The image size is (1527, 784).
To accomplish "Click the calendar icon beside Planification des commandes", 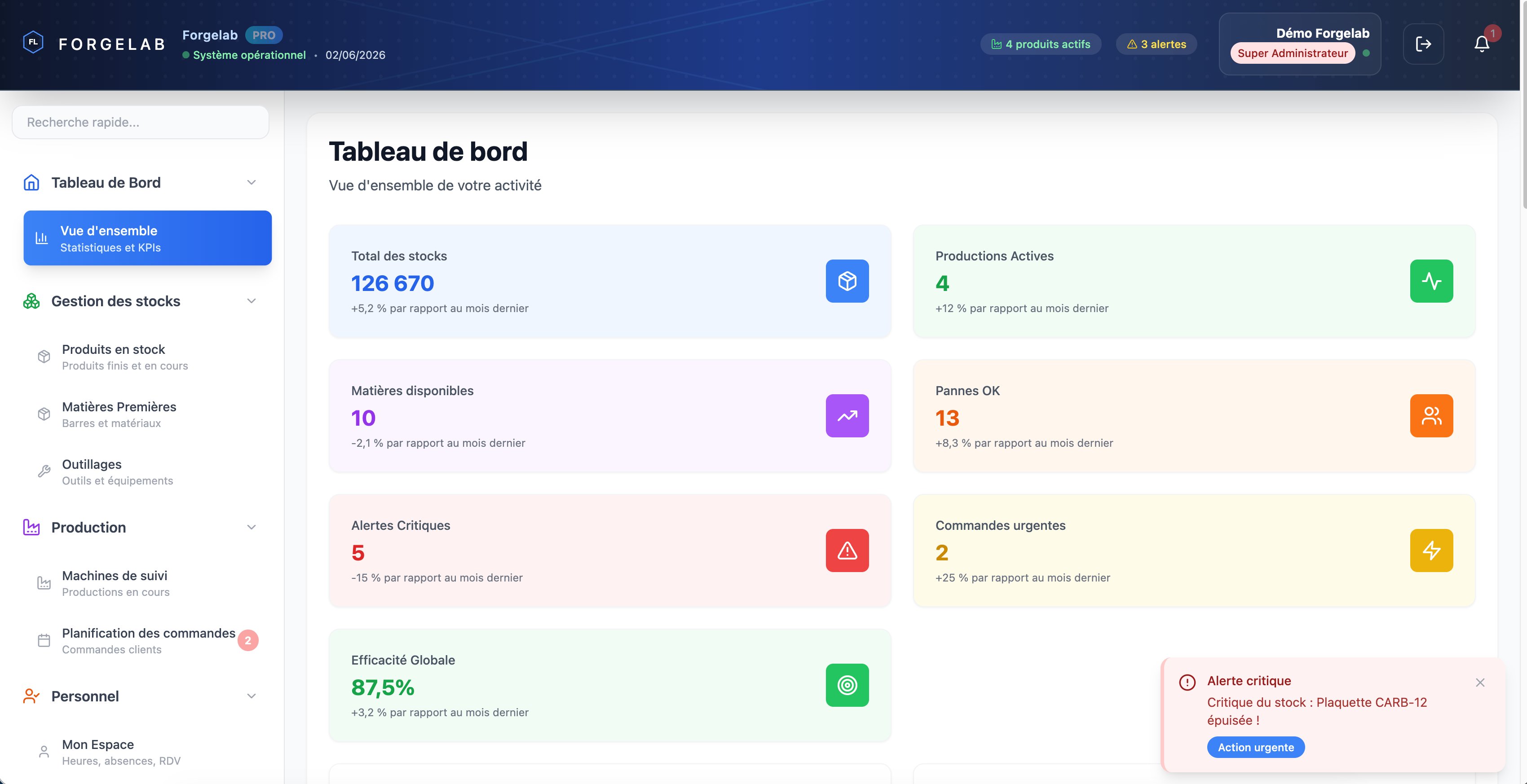I will 44,641.
